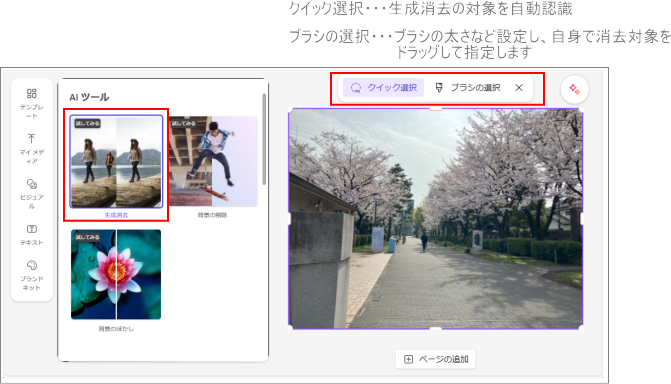Screen dimensions: 671x384
Task: Click the brush icon in ブラシの選択
Action: click(439, 88)
